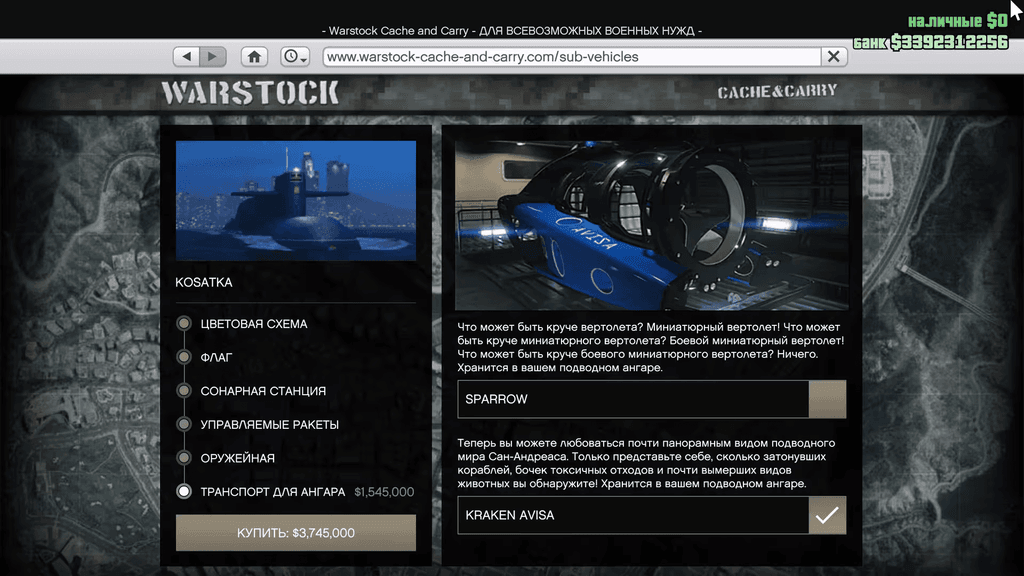The image size is (1024, 576).
Task: Click the Купить: $3,745,000 button
Action: (296, 533)
